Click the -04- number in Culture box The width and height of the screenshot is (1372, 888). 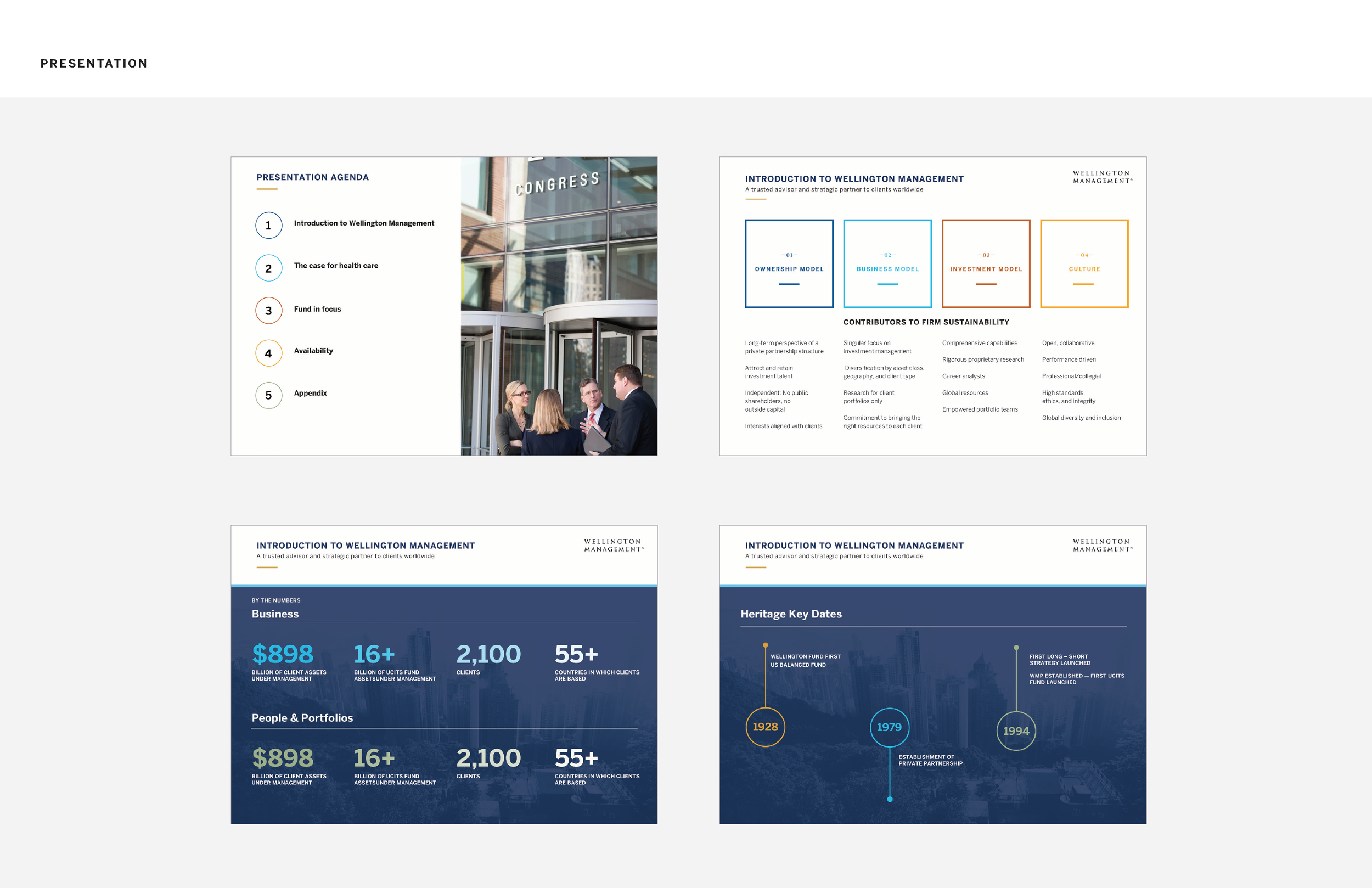point(1084,255)
